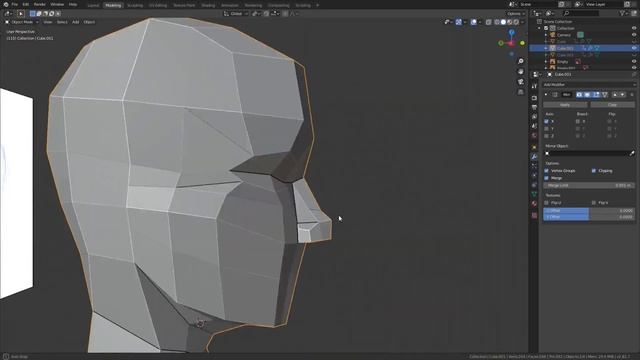Remove the Mirror modifier X button
640x360 pixels.
coord(632,95)
